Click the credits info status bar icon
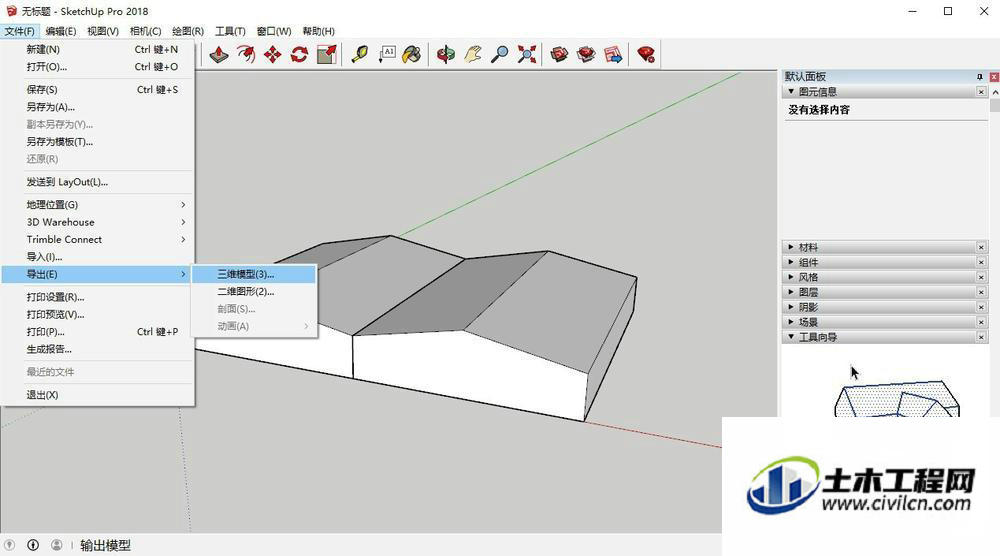The height and width of the screenshot is (556, 1000). coord(33,545)
